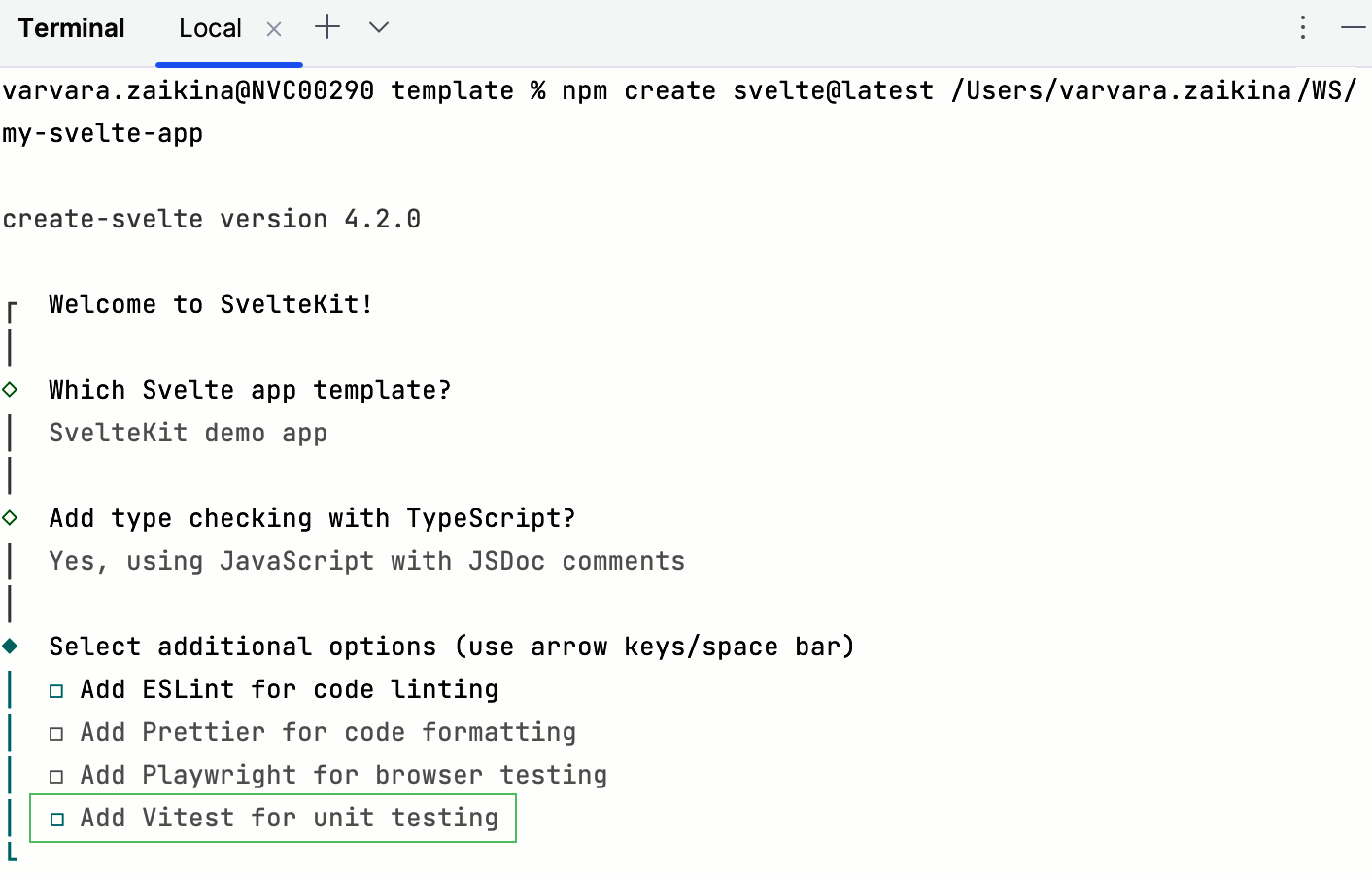Switch to the Local terminal tab

click(210, 28)
